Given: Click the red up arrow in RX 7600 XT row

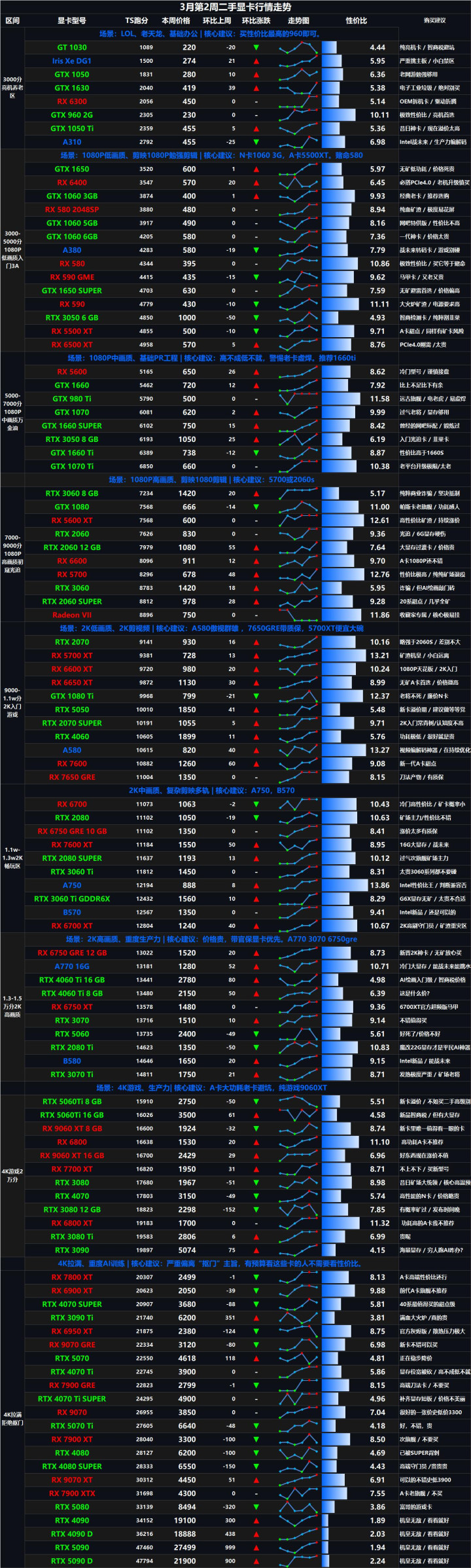Looking at the screenshot, I should pos(256,845).
